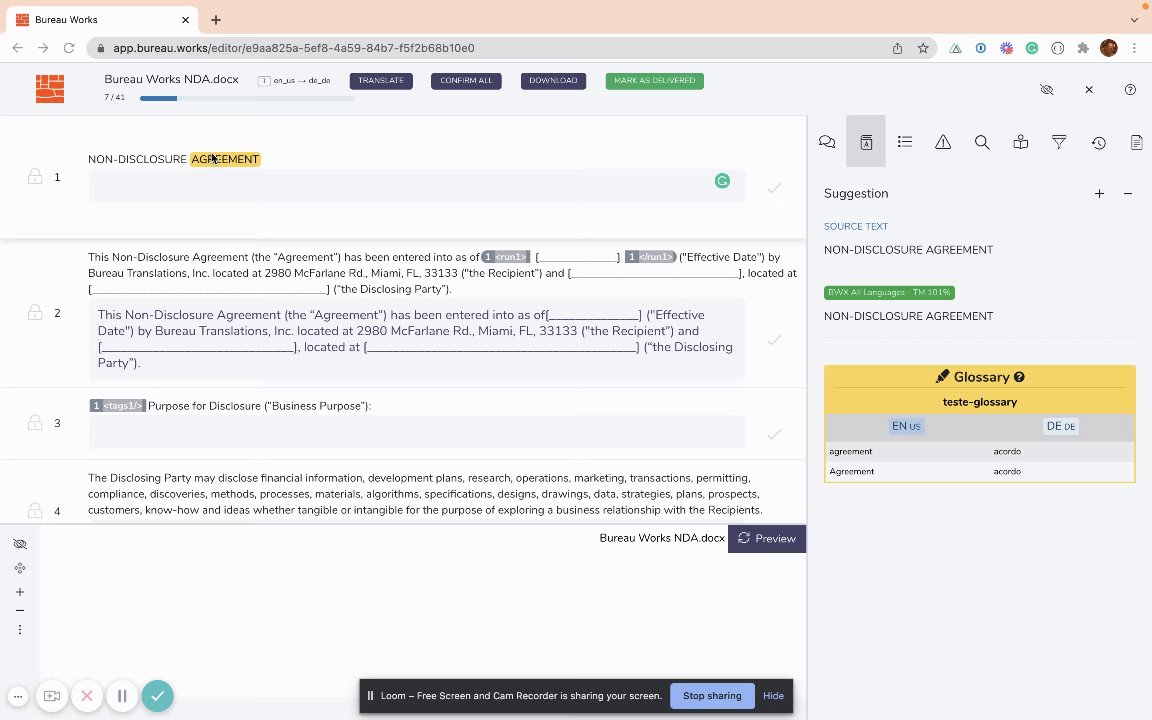Bookmark this page with the star icon
1152x720 pixels.
[x=923, y=48]
